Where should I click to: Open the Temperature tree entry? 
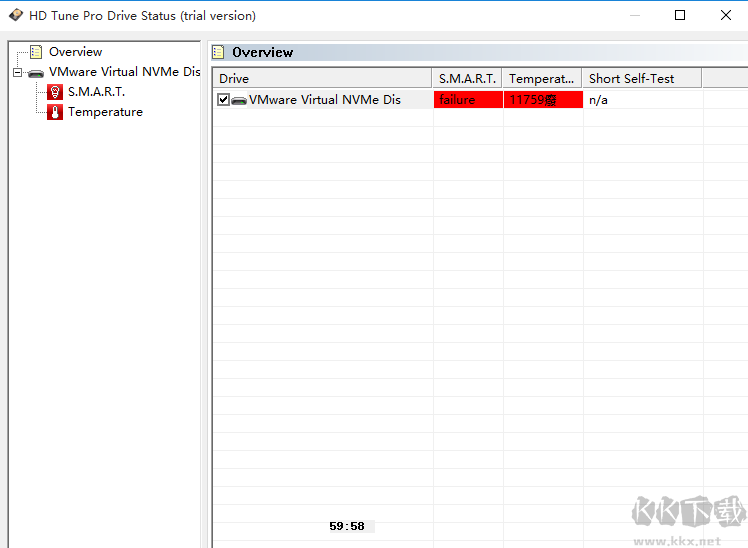(x=105, y=112)
